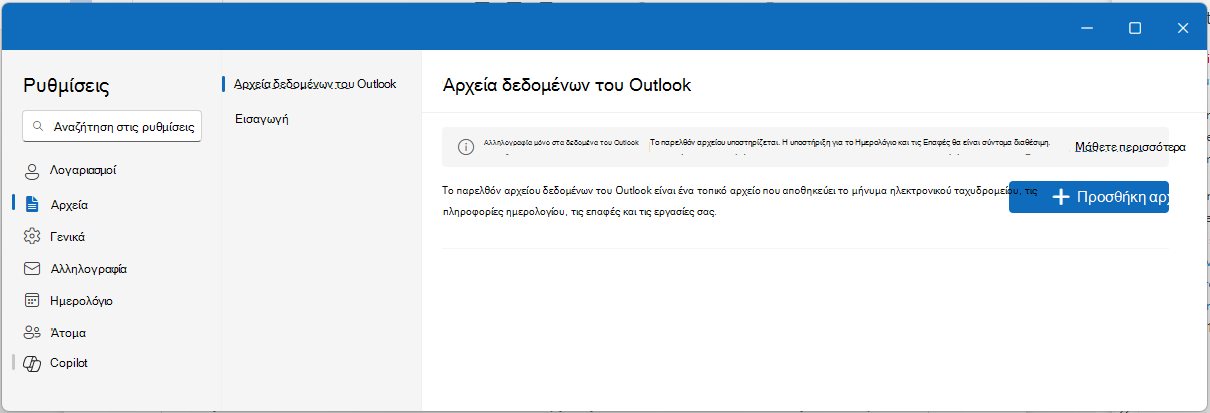
Task: Click the plus icon on the Προσθήκη button
Action: coord(1062,197)
